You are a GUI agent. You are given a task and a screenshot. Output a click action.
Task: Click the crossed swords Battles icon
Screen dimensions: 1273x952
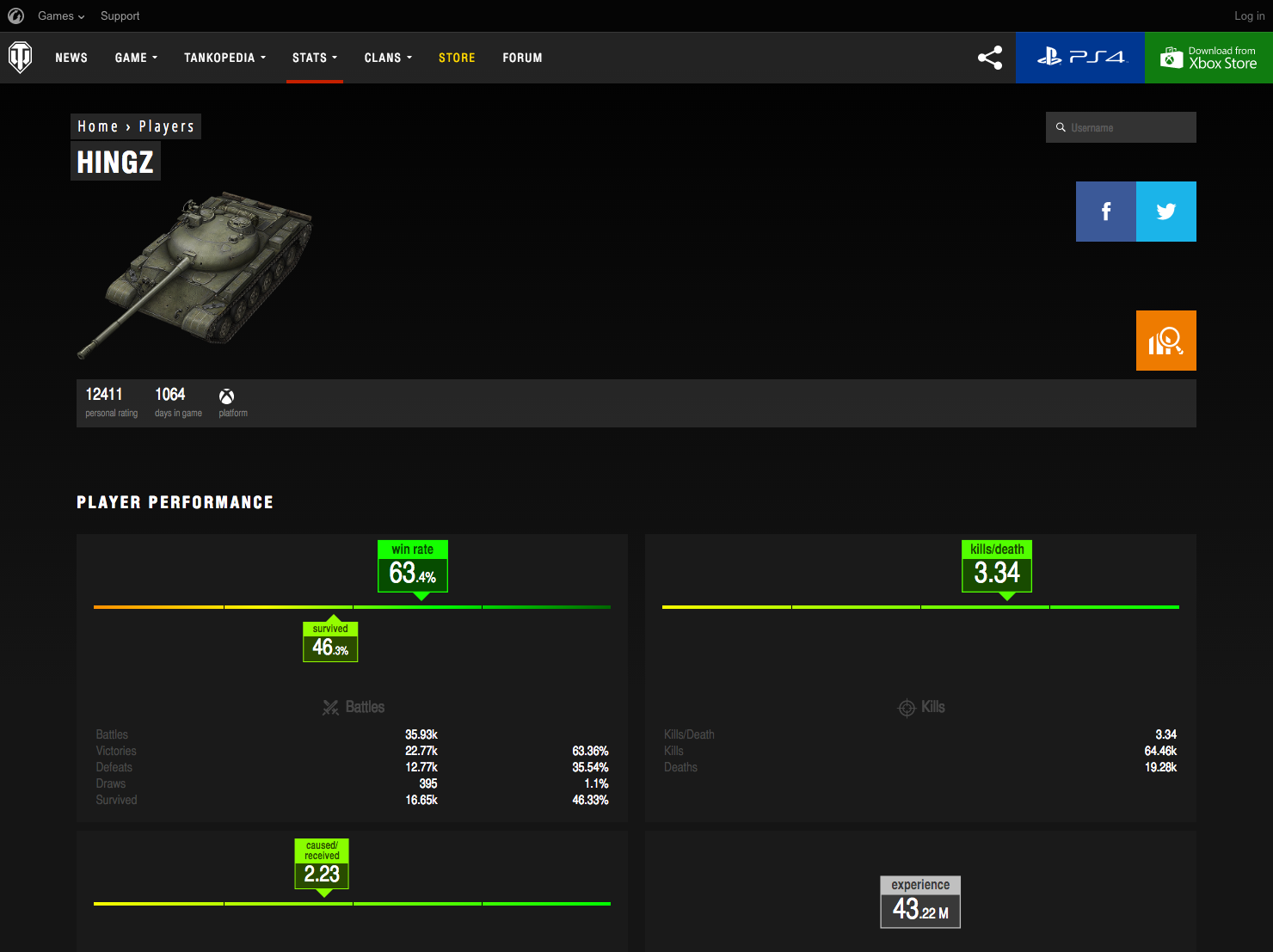point(330,708)
